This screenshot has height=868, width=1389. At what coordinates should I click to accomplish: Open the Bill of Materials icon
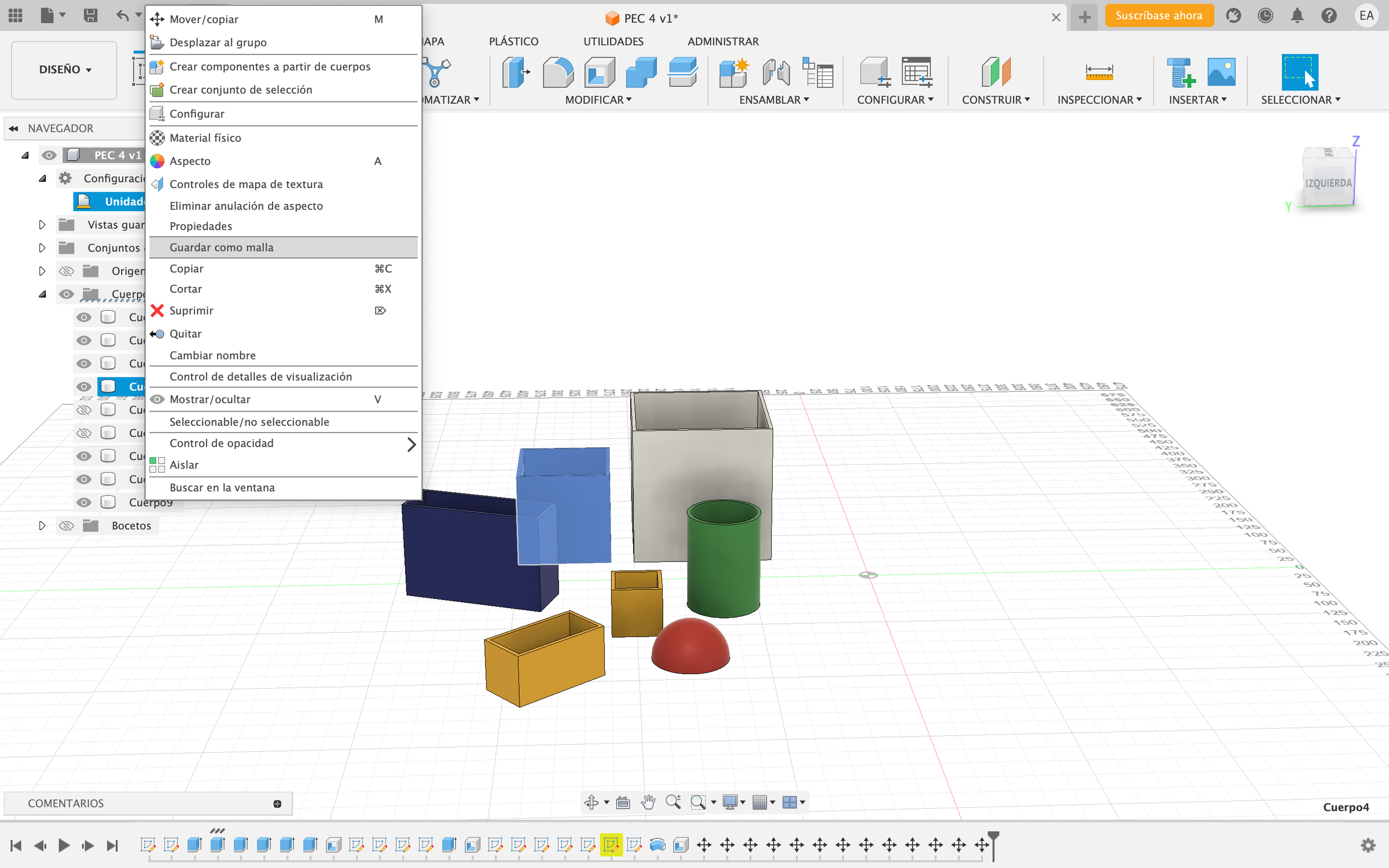[x=818, y=72]
